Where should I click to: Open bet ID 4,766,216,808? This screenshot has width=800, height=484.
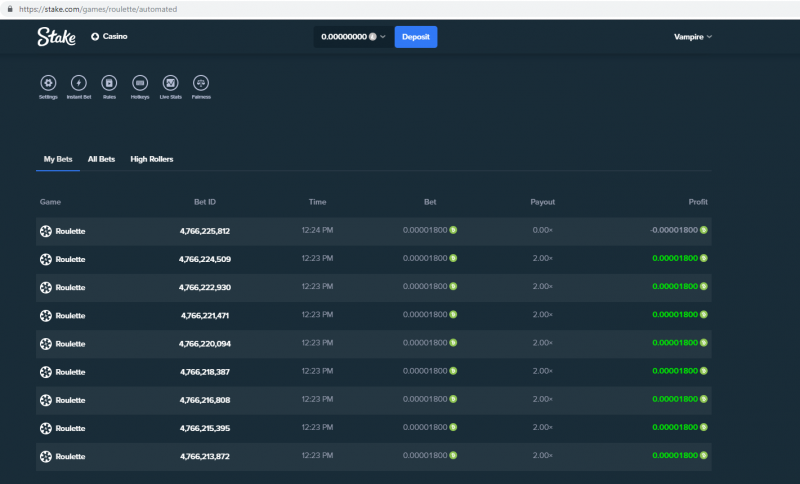pyautogui.click(x=205, y=400)
